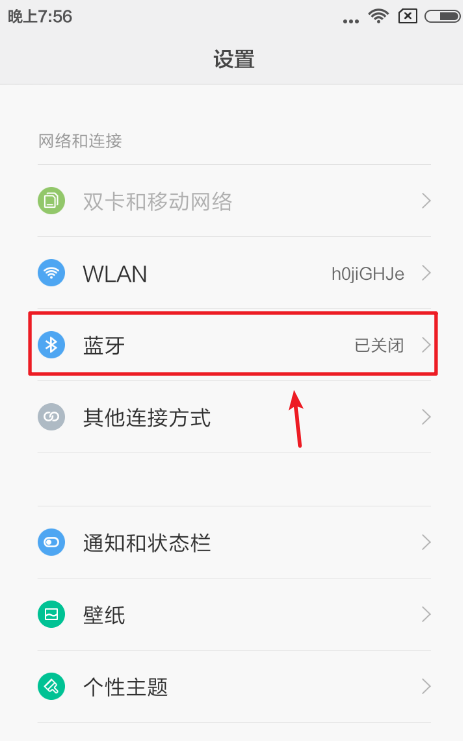Open the 双卡和移动网络 entry
The image size is (463, 741).
tap(234, 201)
